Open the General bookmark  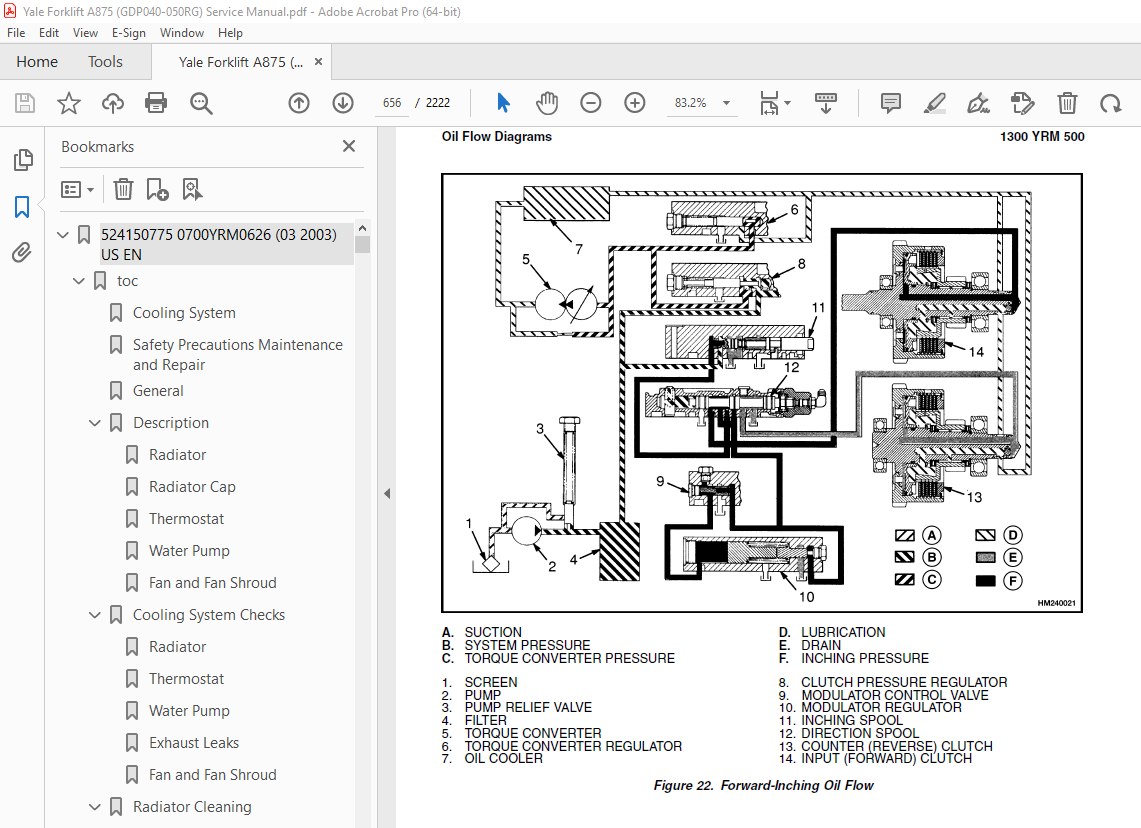tap(158, 391)
